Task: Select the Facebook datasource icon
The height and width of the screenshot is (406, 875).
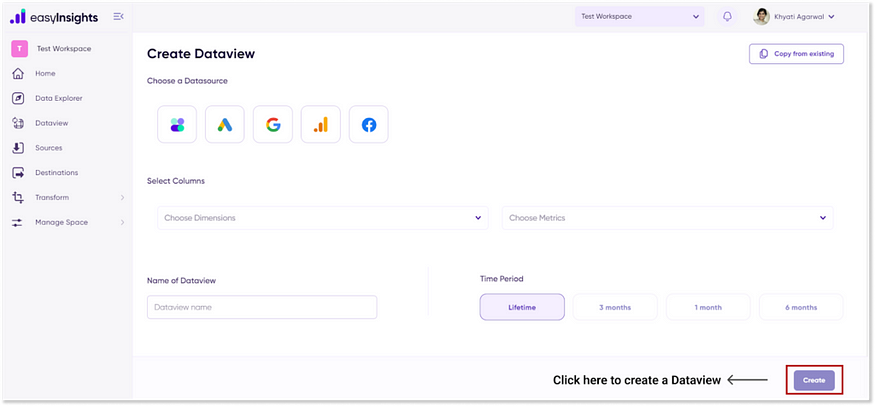Action: [x=369, y=125]
